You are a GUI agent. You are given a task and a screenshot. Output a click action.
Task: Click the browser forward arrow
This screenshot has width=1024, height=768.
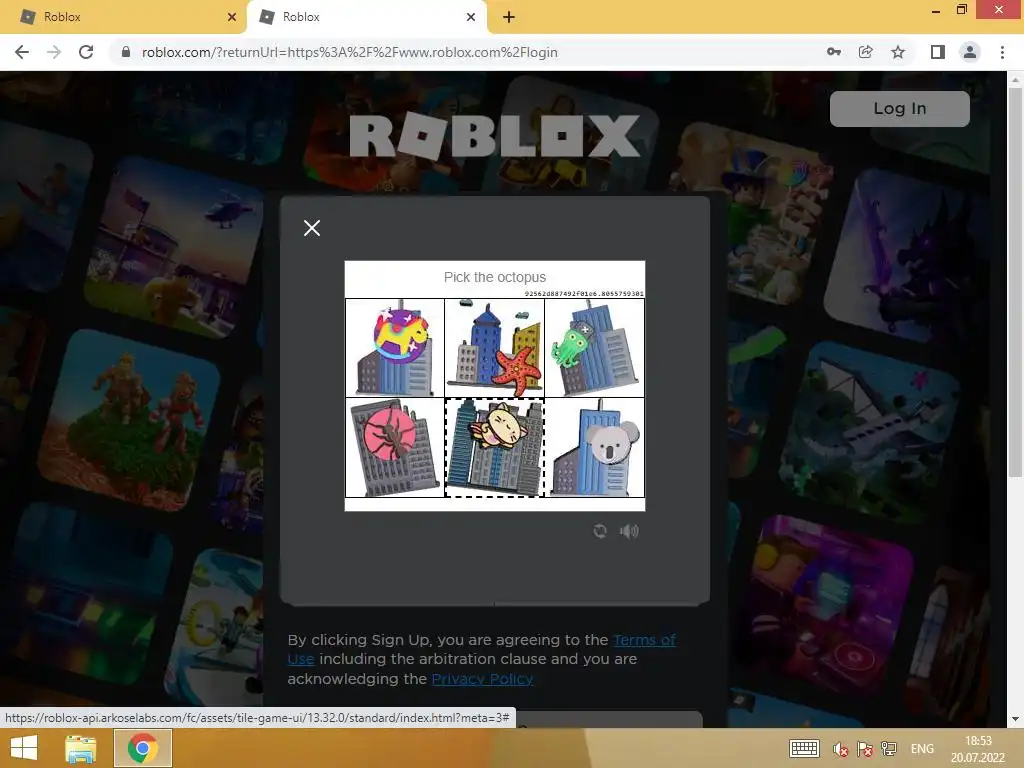point(54,52)
